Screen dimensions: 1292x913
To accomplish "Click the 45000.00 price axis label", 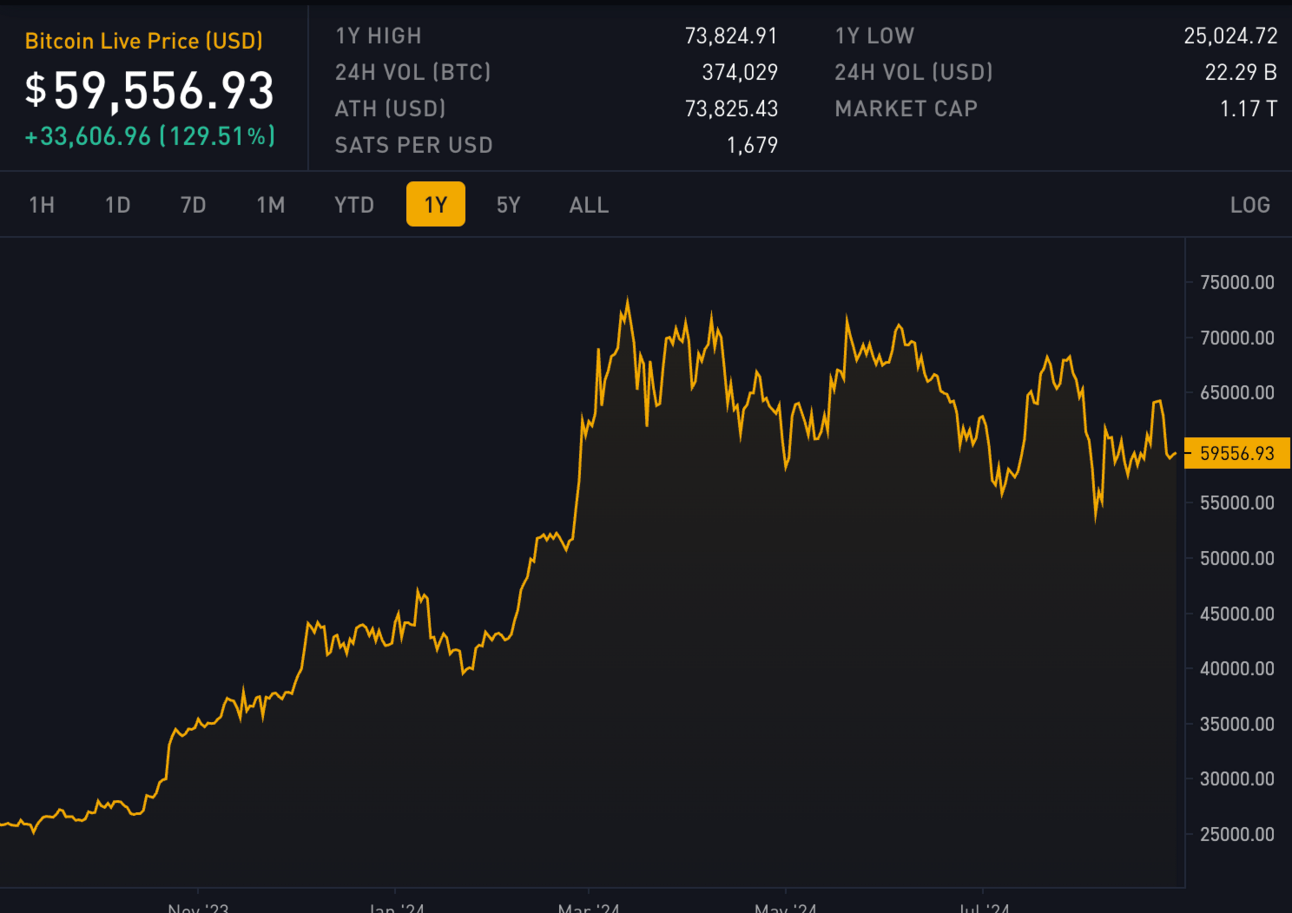I will pos(1237,613).
